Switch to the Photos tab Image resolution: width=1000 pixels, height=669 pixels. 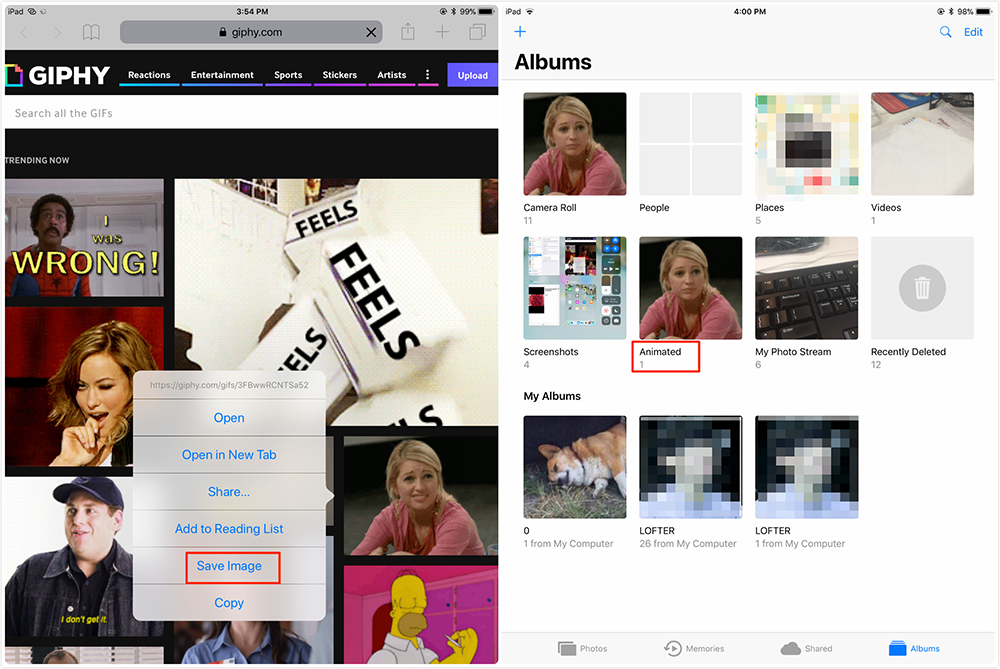582,649
